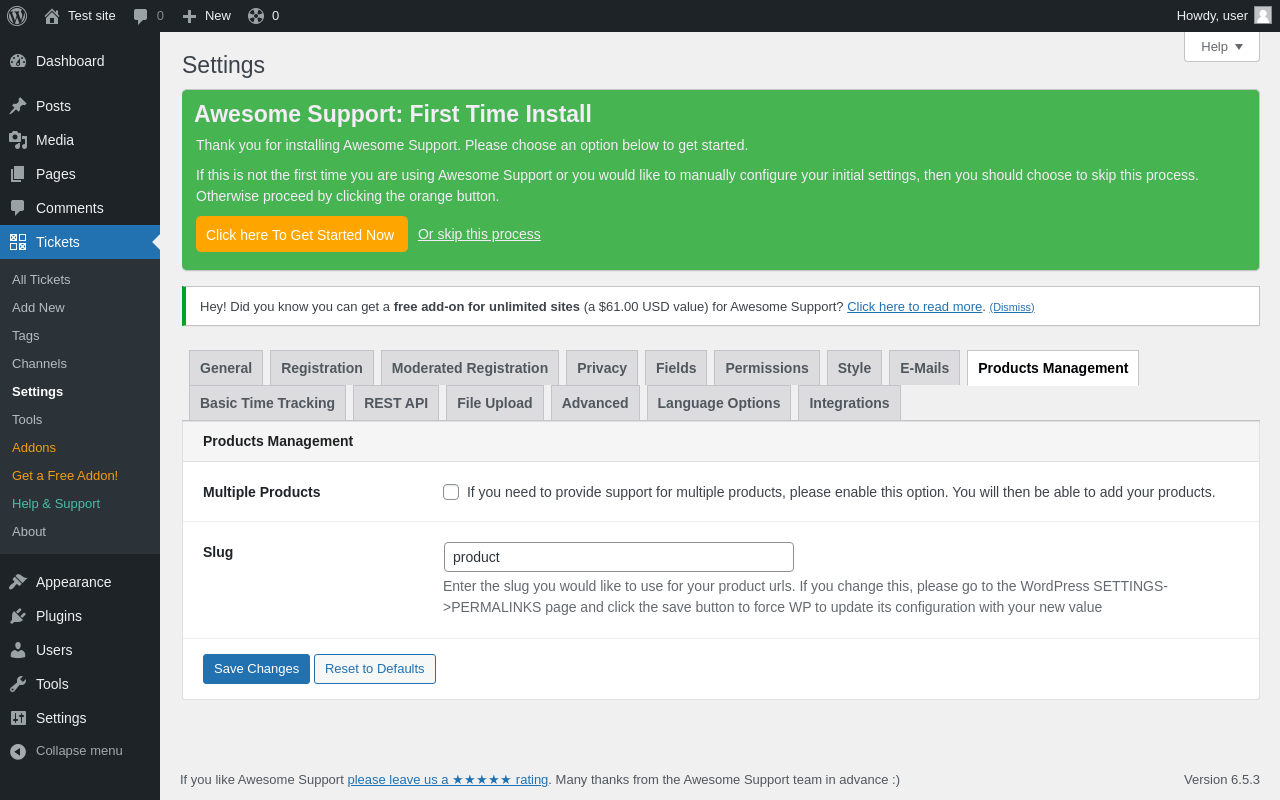Image resolution: width=1280 pixels, height=800 pixels.
Task: Click the Posts pushpin icon
Action: pos(18,106)
